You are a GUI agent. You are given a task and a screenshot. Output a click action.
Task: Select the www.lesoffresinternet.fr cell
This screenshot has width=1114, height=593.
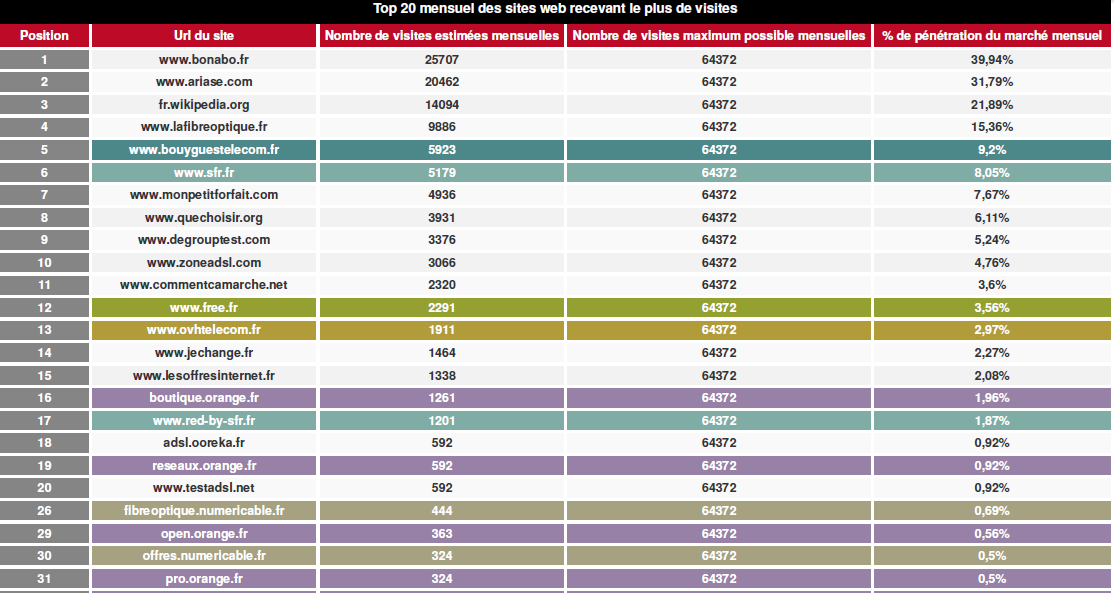[204, 375]
